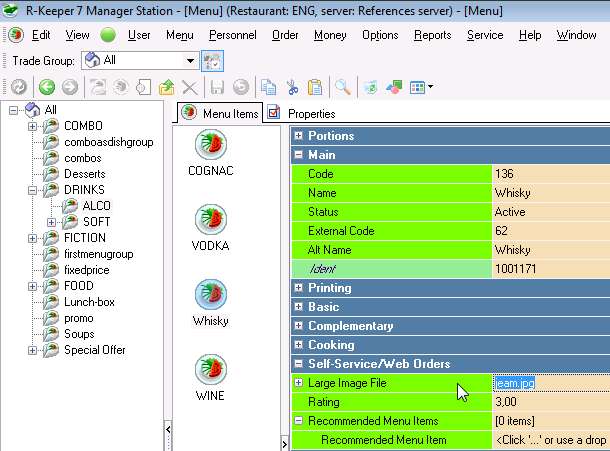
Task: Open the Money menu
Action: pos(330,35)
